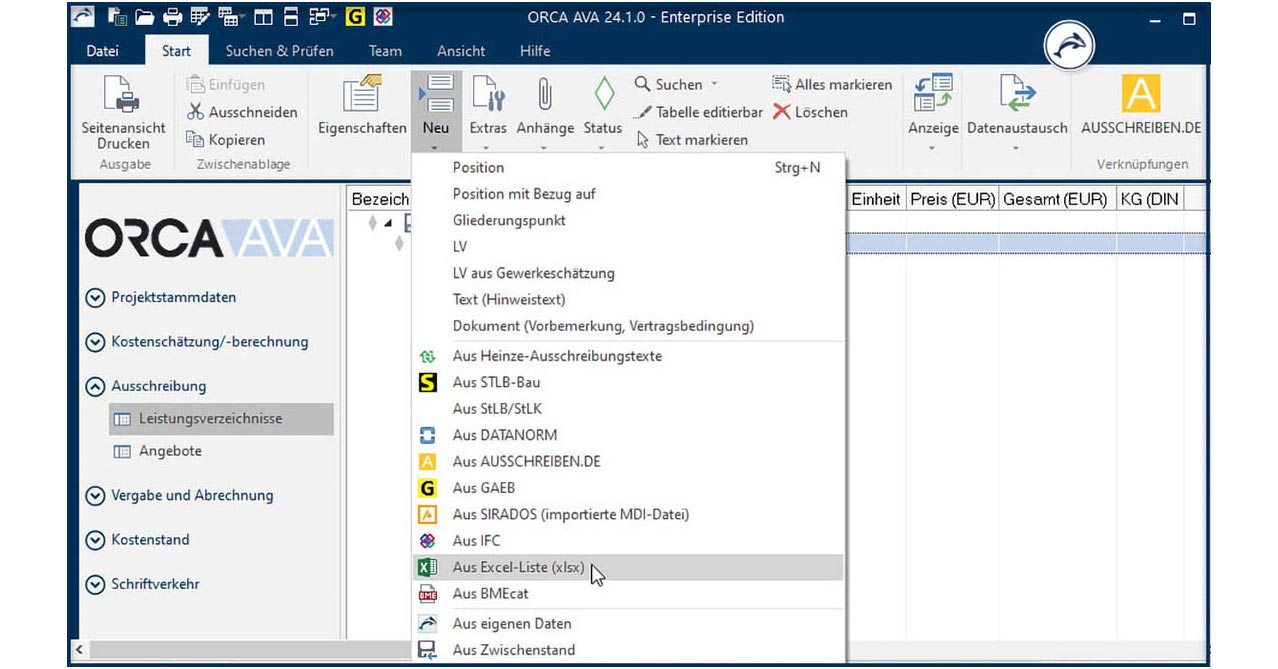Open dropdown arrow under Anzeige
This screenshot has height=669, width=1278.
click(x=933, y=149)
